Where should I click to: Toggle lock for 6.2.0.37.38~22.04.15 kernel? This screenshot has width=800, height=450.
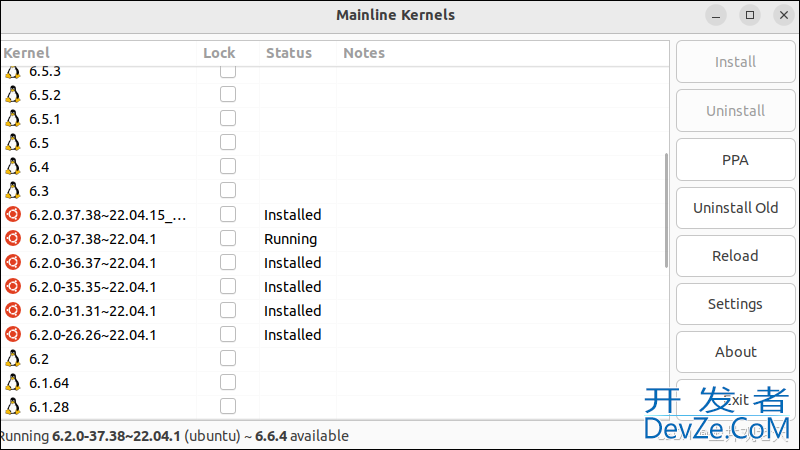click(x=228, y=214)
